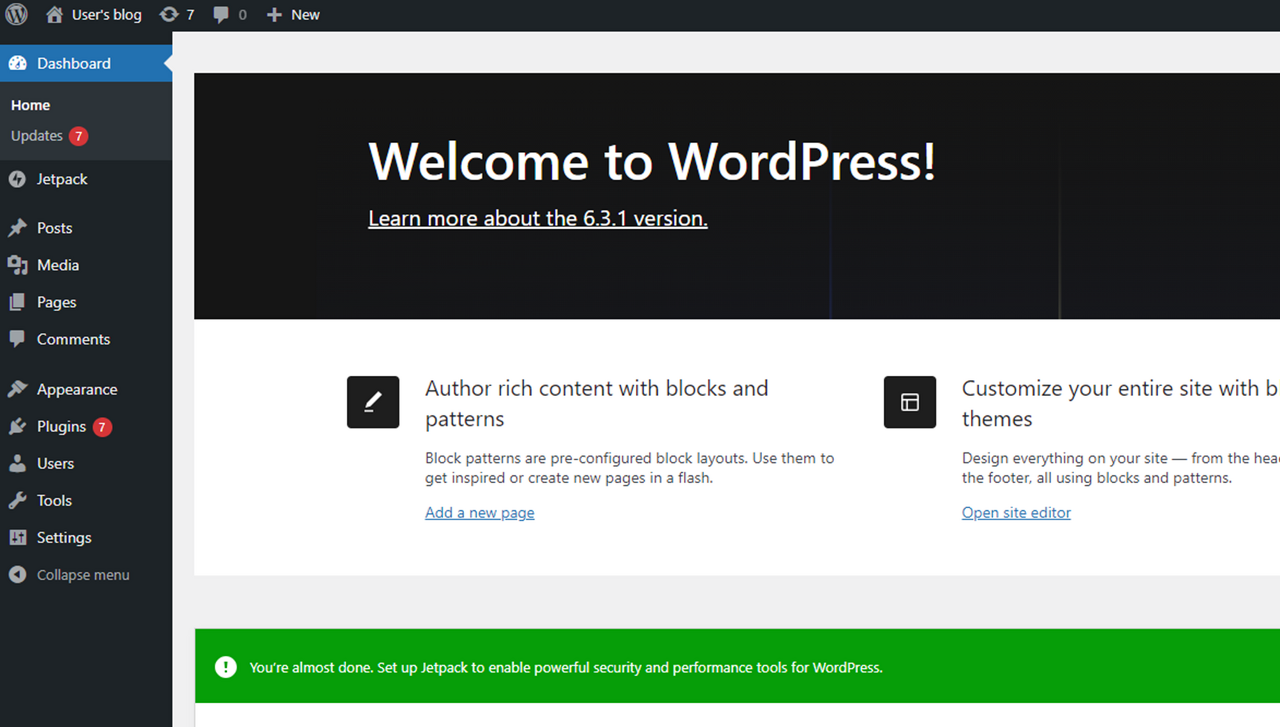Click the home icon beside User's blog
This screenshot has width=1280, height=727.
[x=54, y=15]
